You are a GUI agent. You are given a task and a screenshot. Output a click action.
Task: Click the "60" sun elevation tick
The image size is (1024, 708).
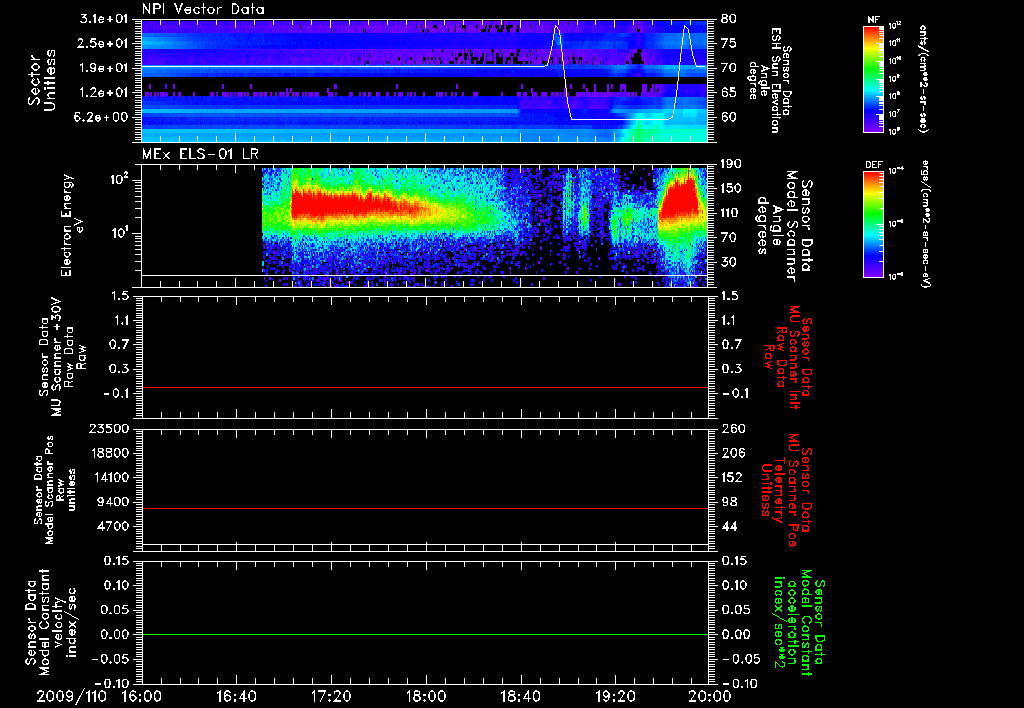click(728, 117)
